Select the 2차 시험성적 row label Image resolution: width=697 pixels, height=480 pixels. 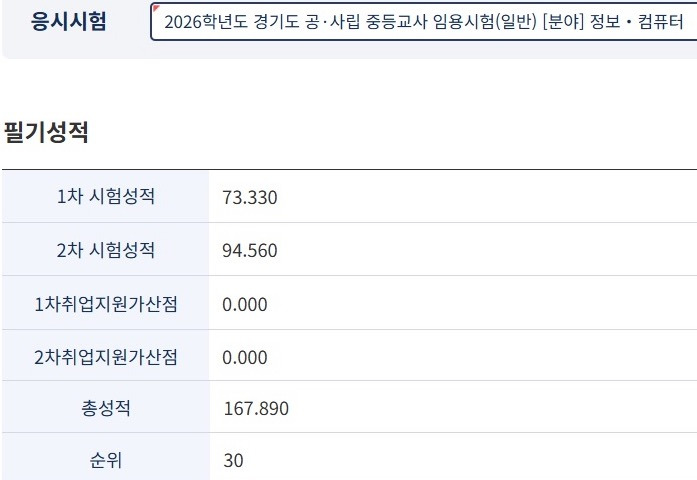(x=106, y=250)
